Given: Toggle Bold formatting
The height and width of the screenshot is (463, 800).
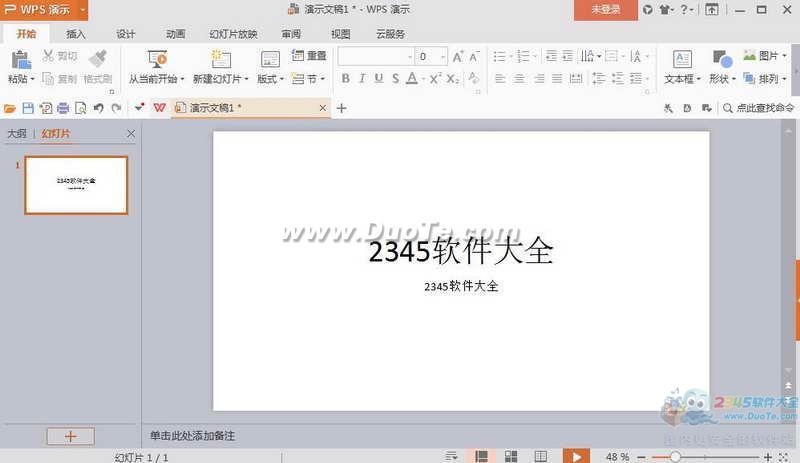Looking at the screenshot, I should (345, 79).
